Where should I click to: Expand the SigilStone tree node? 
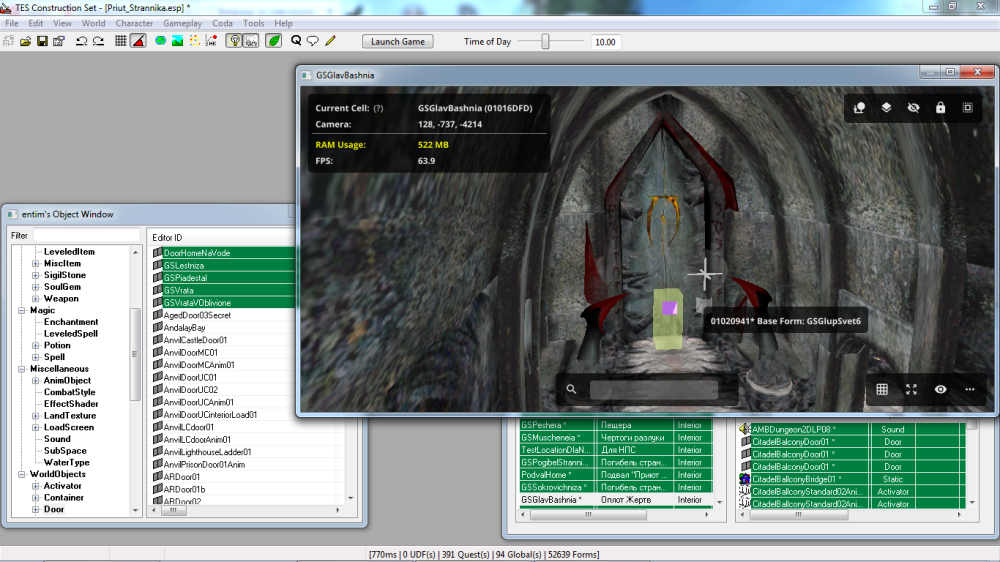coord(36,276)
